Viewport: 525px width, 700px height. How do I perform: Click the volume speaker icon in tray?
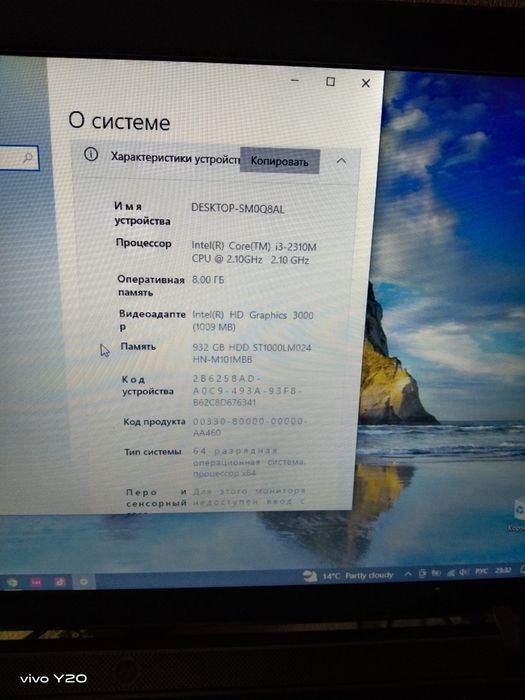[464, 572]
